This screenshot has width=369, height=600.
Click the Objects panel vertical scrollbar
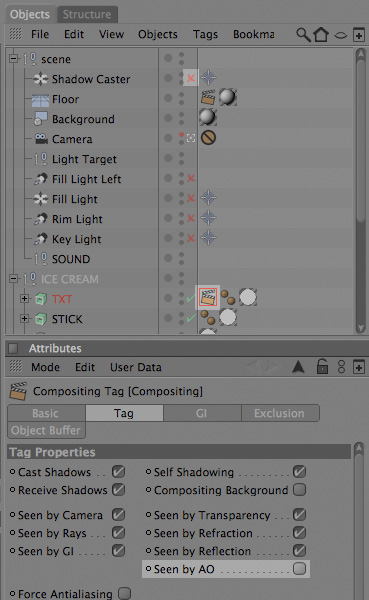[x=360, y=191]
